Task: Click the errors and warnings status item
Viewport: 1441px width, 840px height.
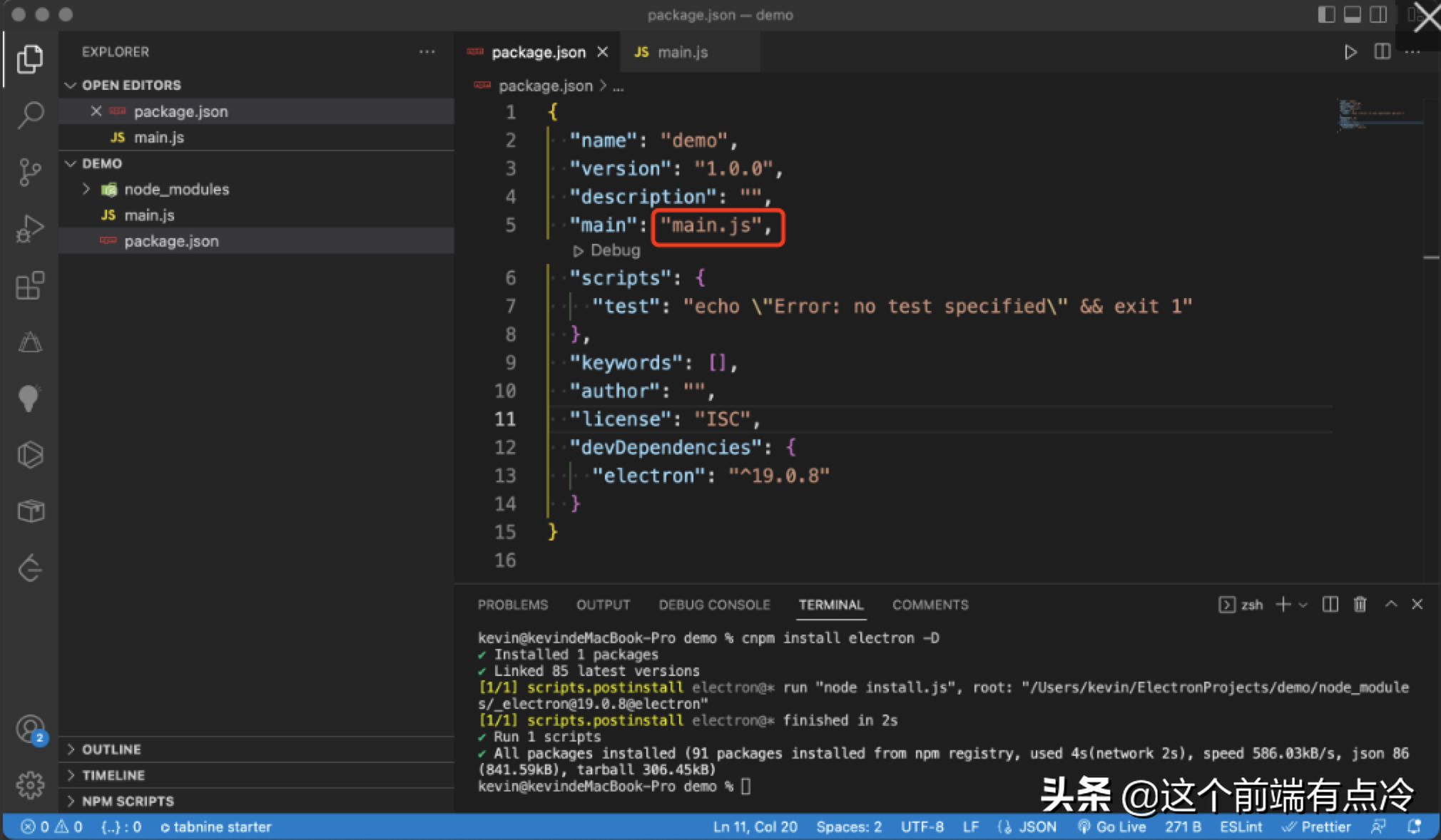Action: click(x=51, y=826)
